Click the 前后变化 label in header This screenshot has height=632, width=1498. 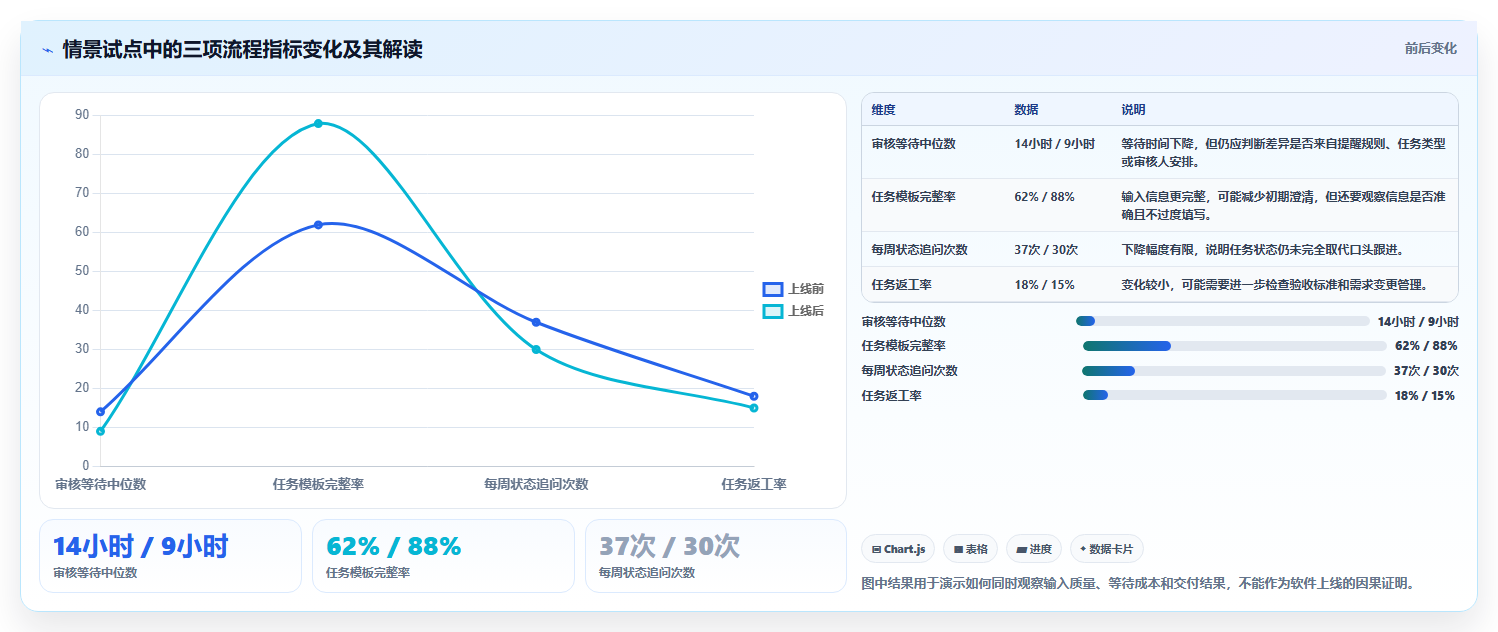[1430, 48]
